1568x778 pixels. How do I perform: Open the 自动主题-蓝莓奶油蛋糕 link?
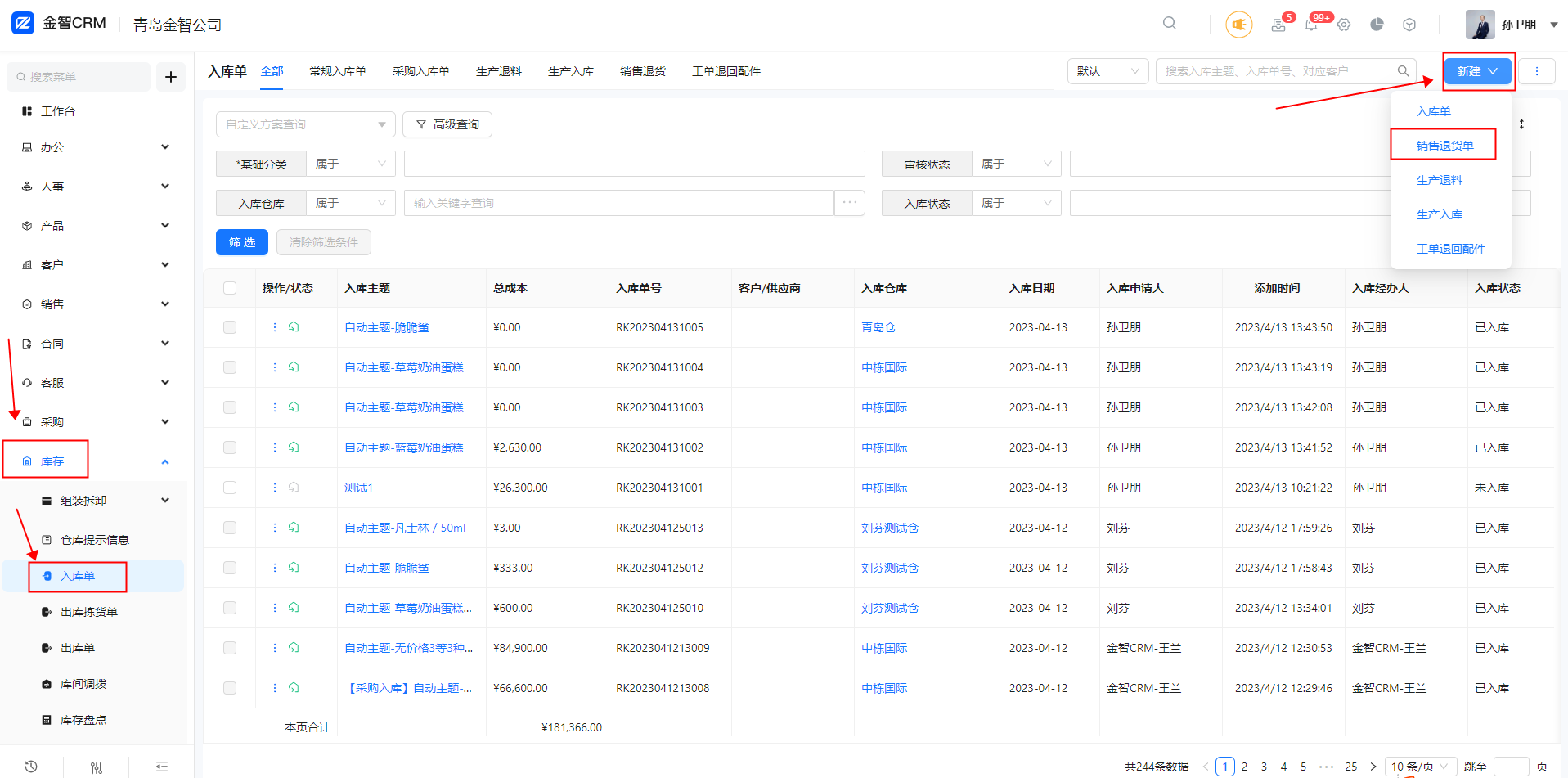pyautogui.click(x=404, y=447)
